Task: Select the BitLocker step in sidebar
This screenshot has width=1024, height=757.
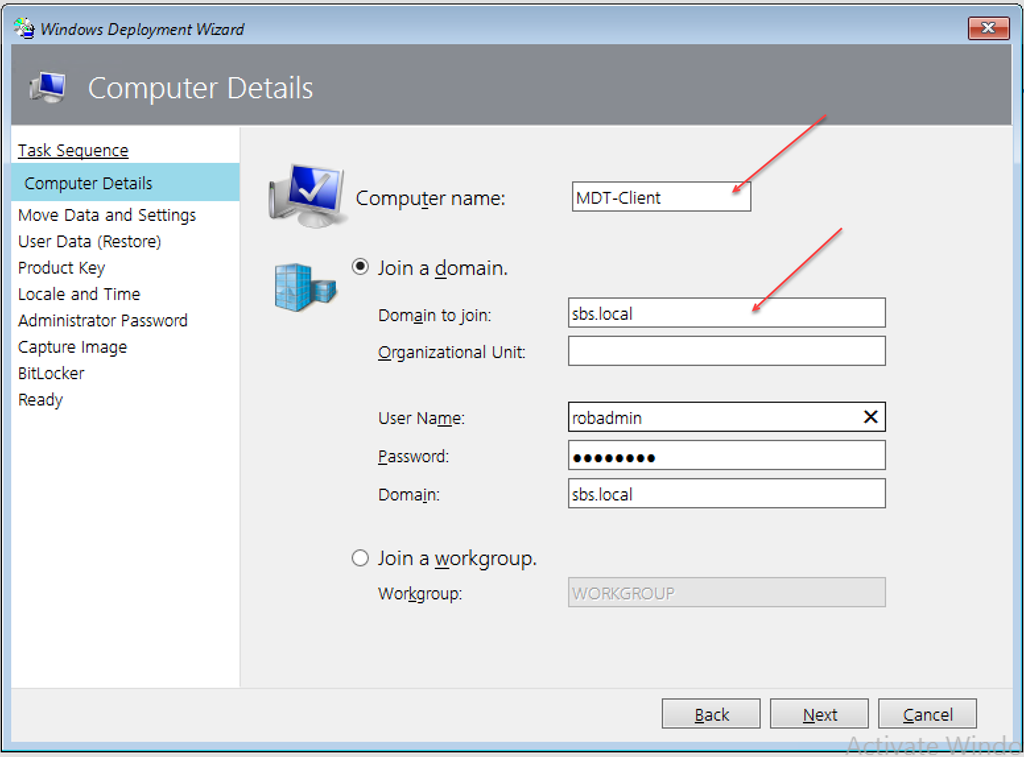Action: (51, 373)
